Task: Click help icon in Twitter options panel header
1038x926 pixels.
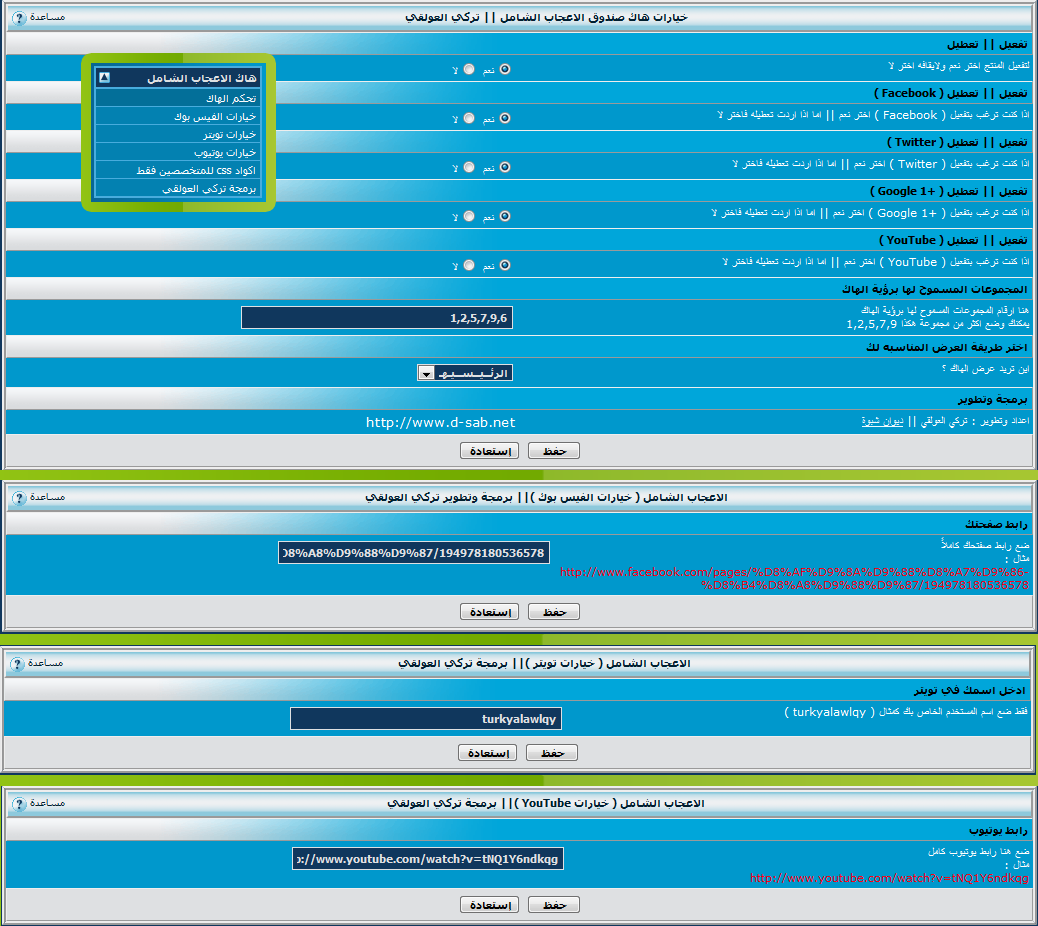Action: (19, 664)
